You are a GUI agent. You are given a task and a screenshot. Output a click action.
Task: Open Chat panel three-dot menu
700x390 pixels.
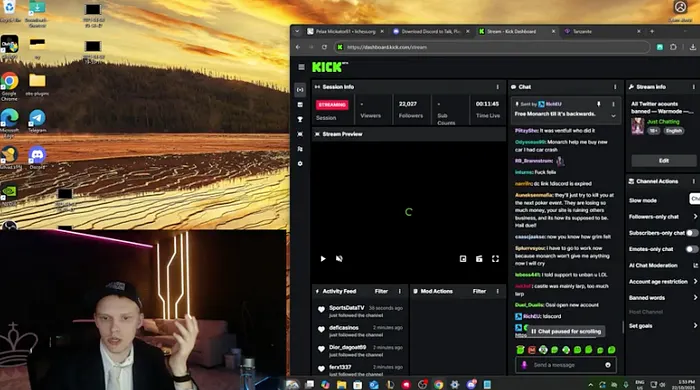[615, 87]
